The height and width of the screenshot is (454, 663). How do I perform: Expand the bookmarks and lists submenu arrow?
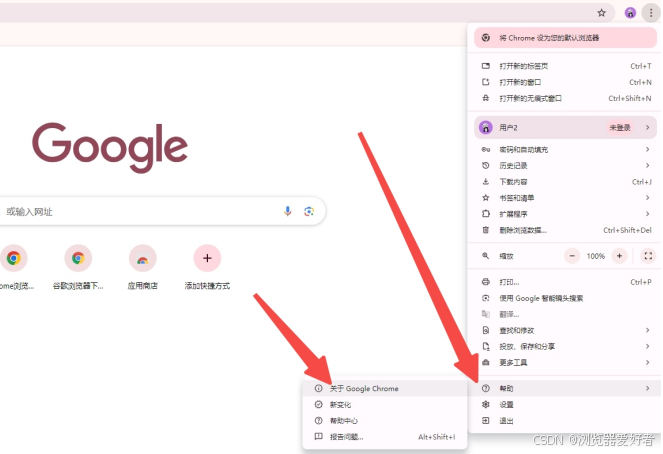tap(647, 197)
